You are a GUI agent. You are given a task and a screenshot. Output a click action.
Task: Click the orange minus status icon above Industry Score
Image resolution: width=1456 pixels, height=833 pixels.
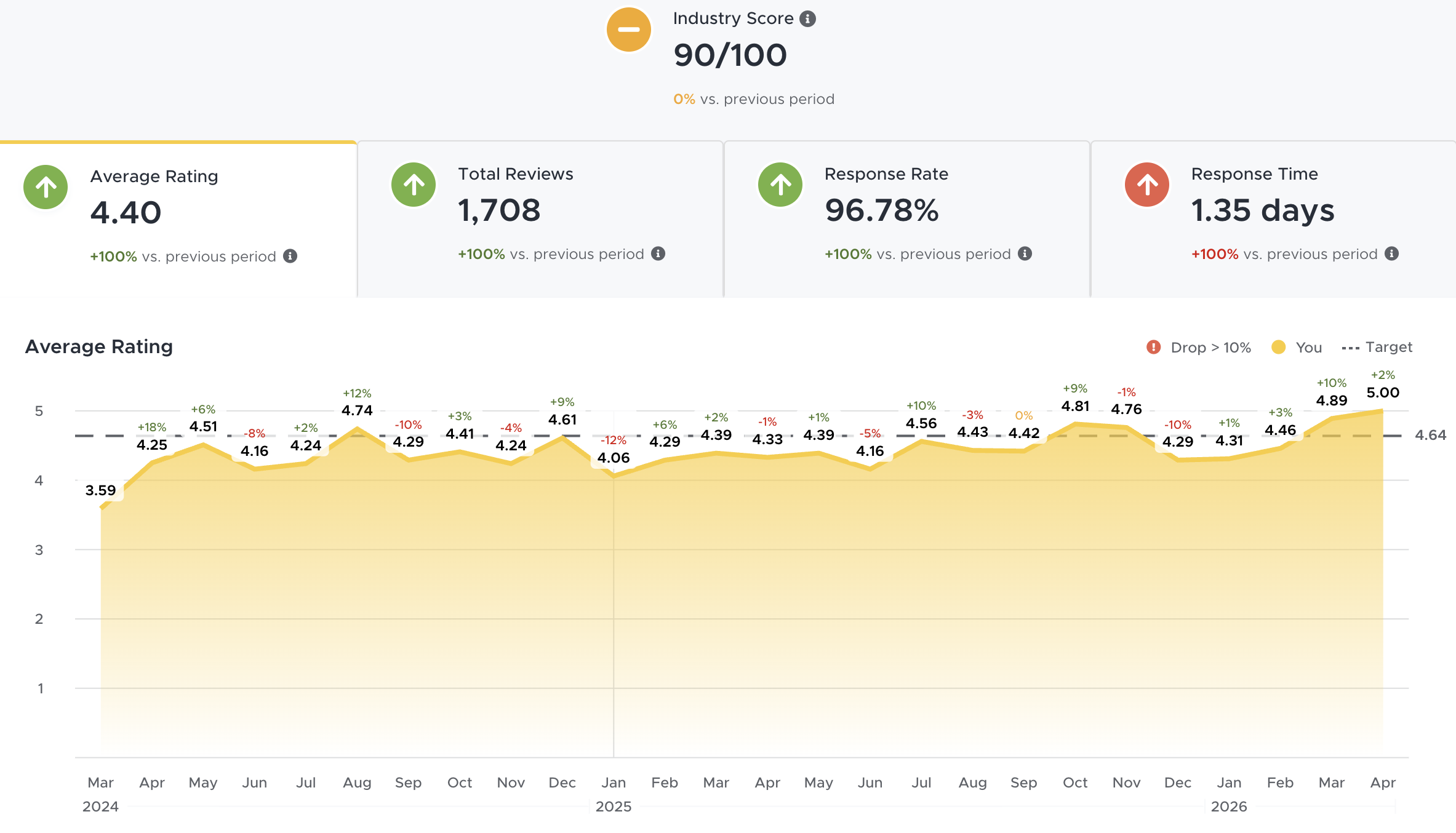point(628,29)
